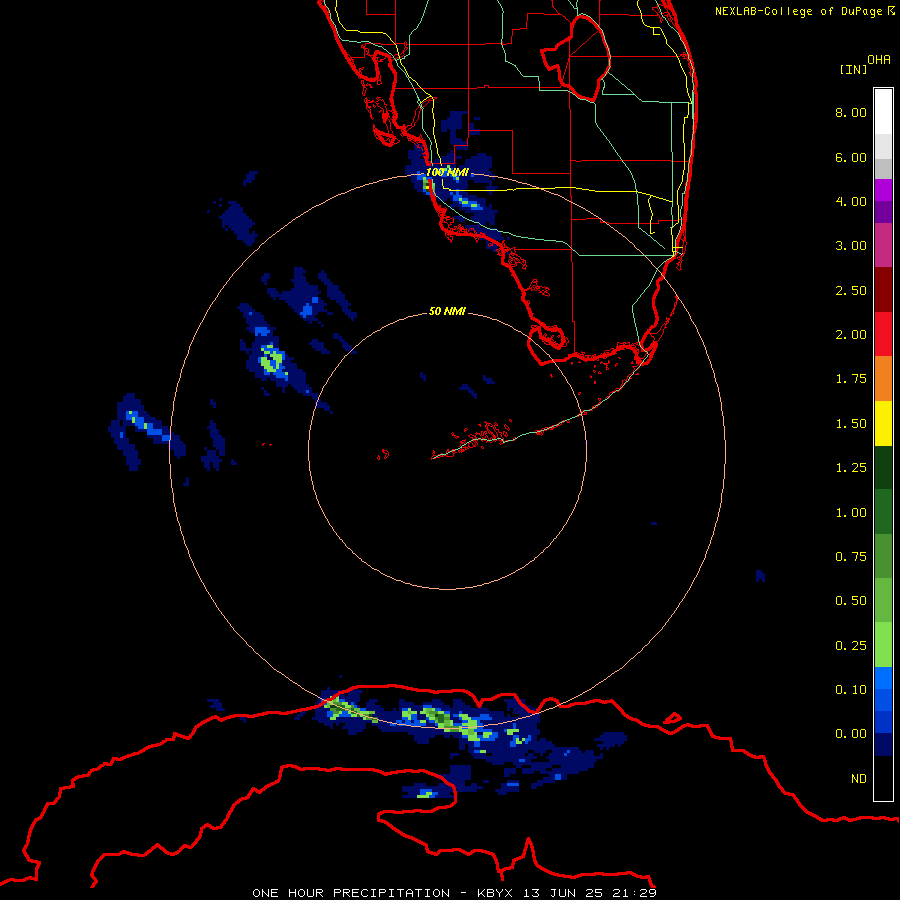
Task: Select the 6.00 legend value
Action: (x=851, y=157)
